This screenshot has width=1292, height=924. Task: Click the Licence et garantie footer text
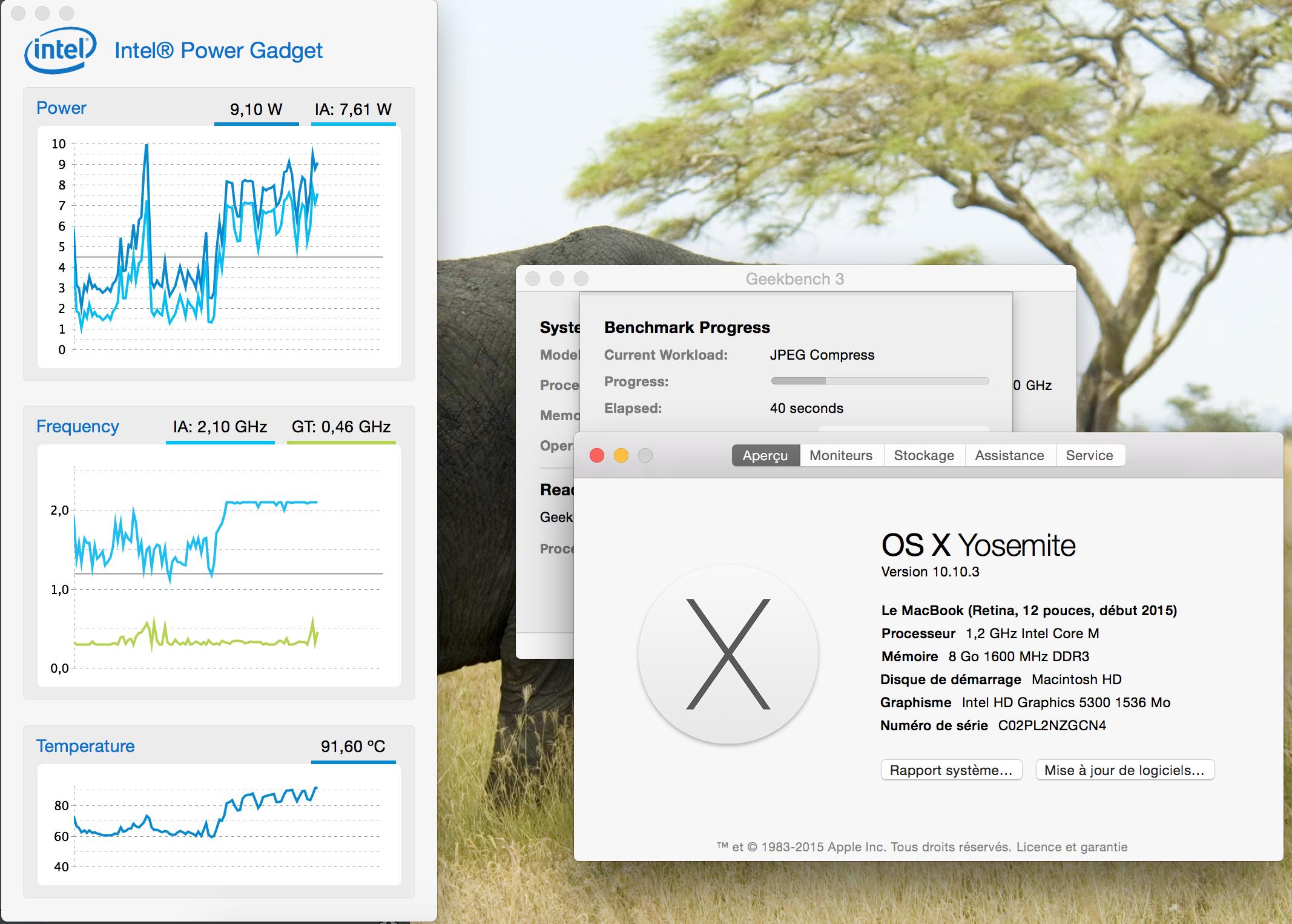(x=1072, y=847)
